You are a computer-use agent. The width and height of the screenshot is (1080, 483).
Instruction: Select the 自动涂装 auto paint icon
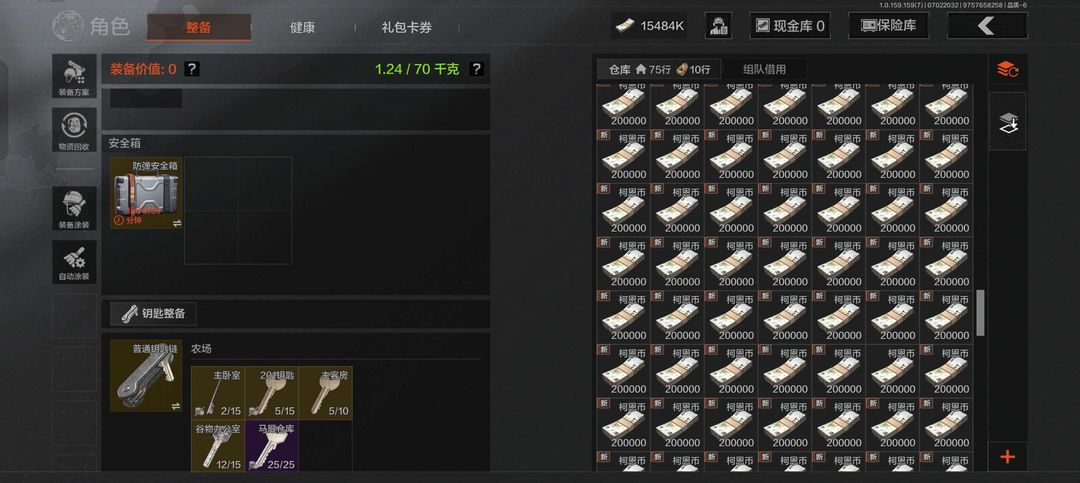coord(74,262)
